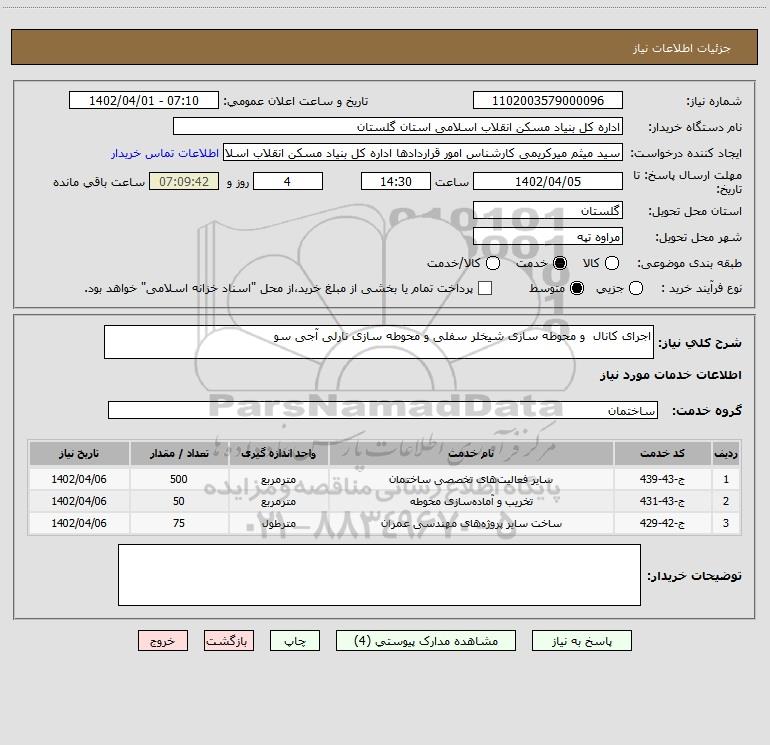Click the توضیحات خریدار text area
Viewport: 770px width, 745px height.
(379, 575)
